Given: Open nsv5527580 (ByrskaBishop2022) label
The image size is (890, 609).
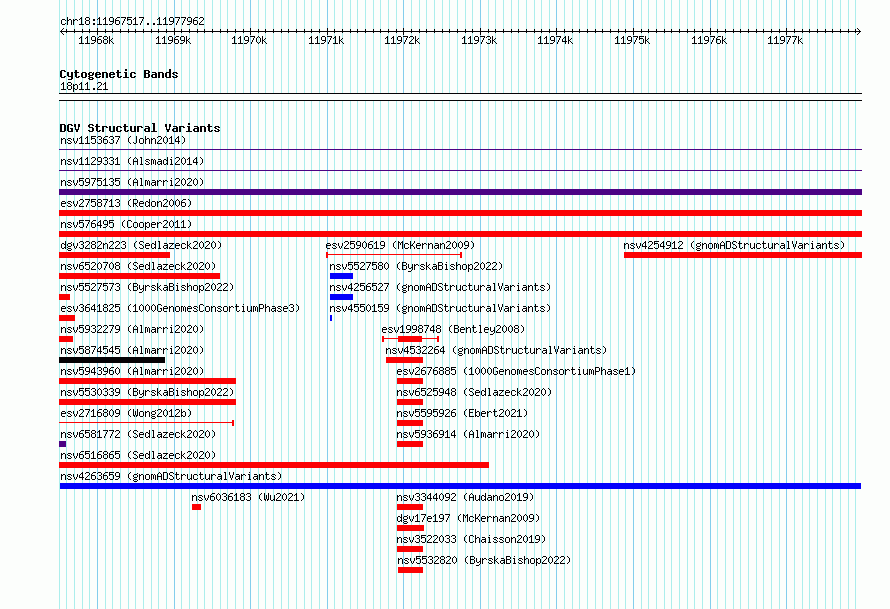Looking at the screenshot, I should pyautogui.click(x=416, y=266).
